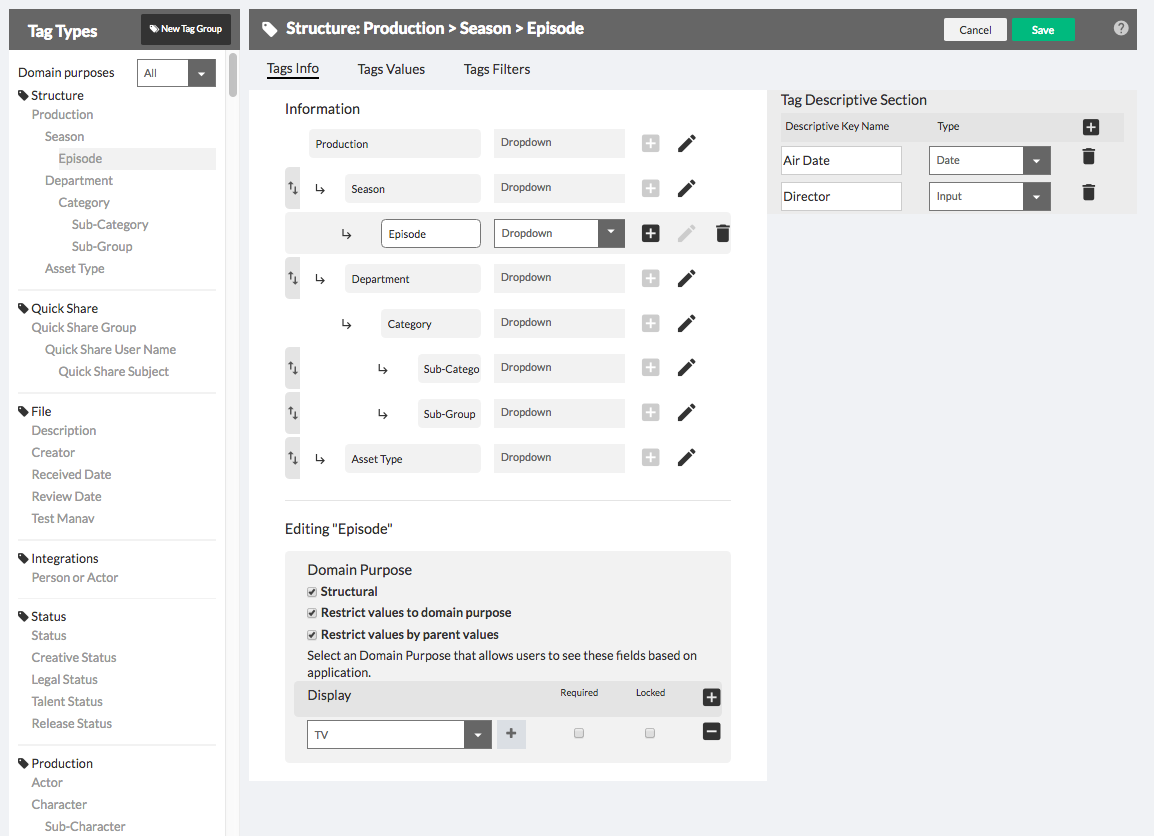The width and height of the screenshot is (1154, 836).
Task: Enable the Required checkbox for TV
Action: click(578, 733)
